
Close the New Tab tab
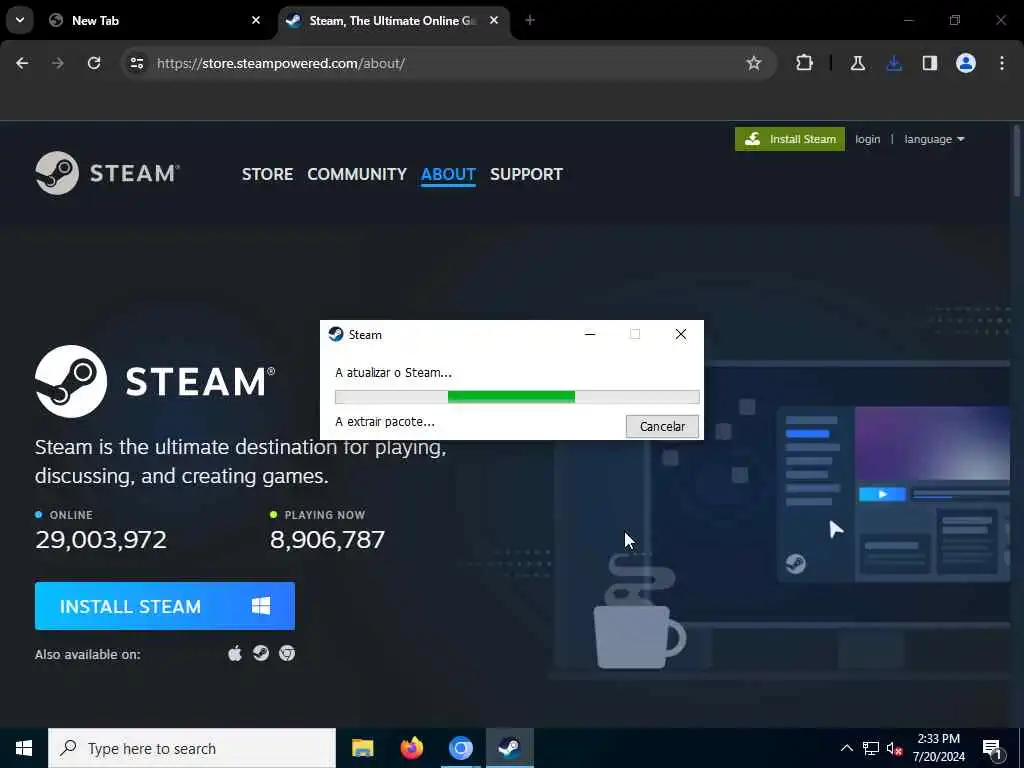click(x=256, y=20)
